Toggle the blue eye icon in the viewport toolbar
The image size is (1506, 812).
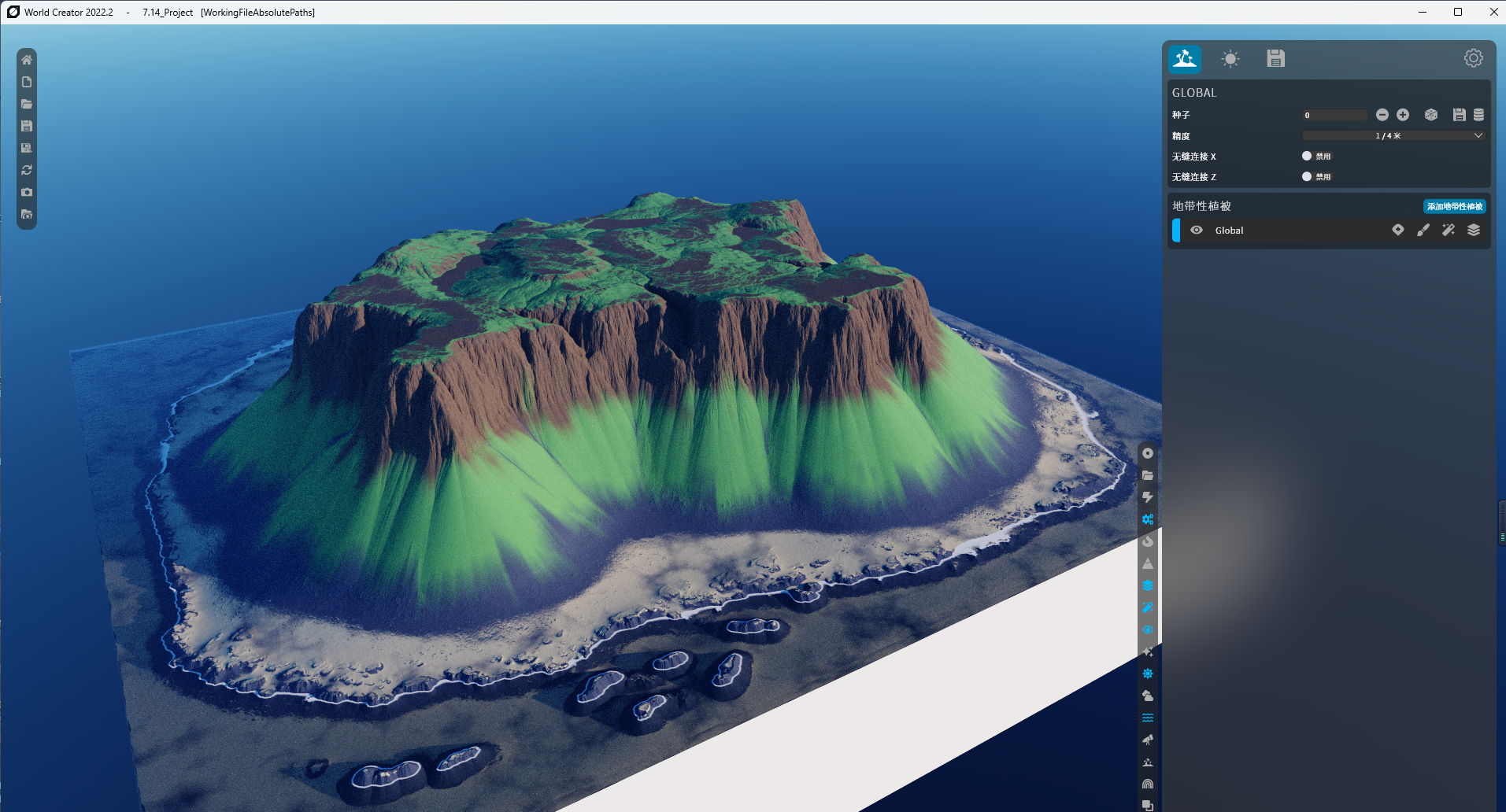pos(1148,629)
